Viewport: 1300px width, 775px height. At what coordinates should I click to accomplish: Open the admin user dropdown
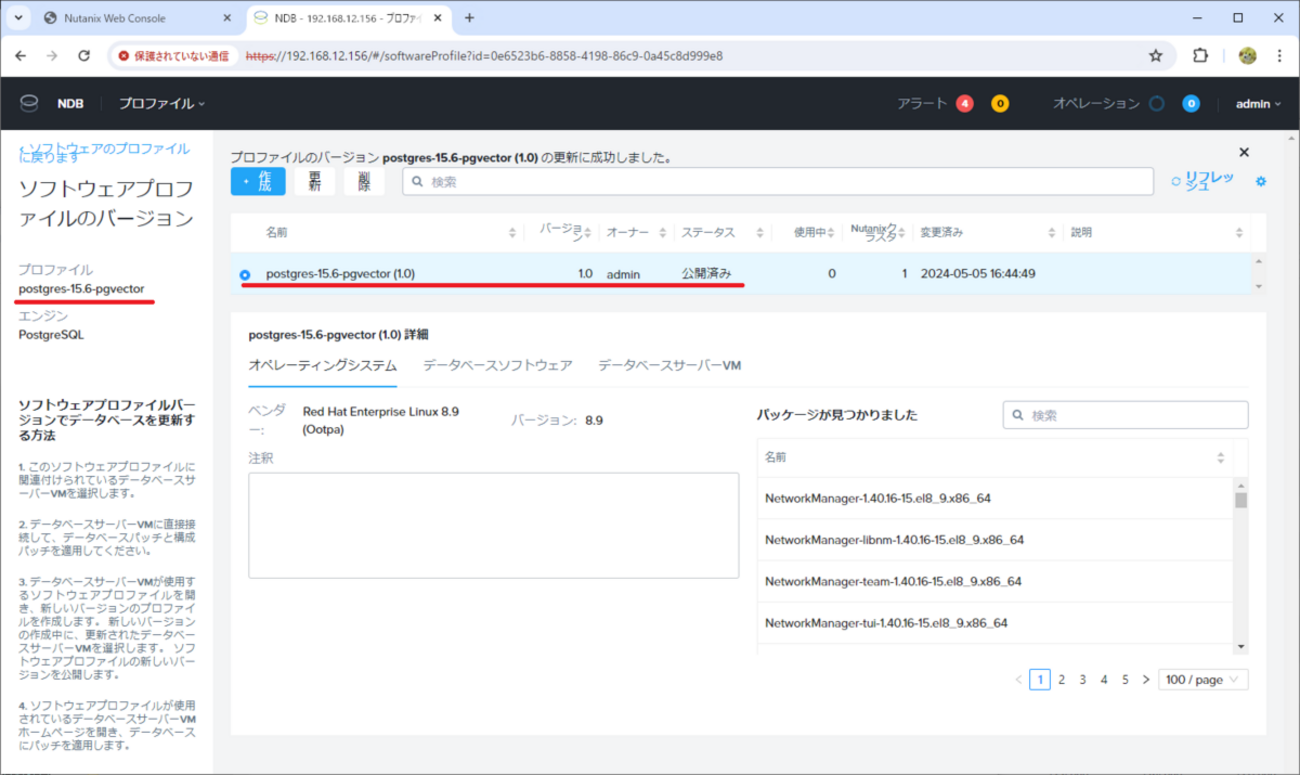[1258, 104]
